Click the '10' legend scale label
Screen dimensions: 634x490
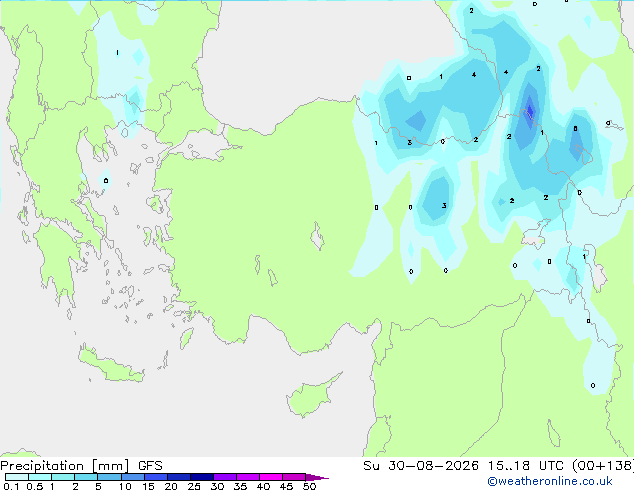pos(125,486)
